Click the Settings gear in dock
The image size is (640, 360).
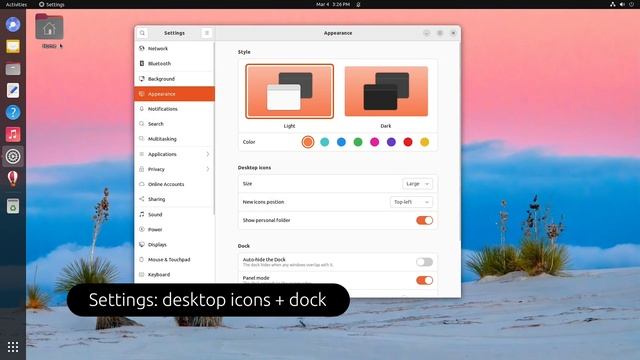[13, 156]
